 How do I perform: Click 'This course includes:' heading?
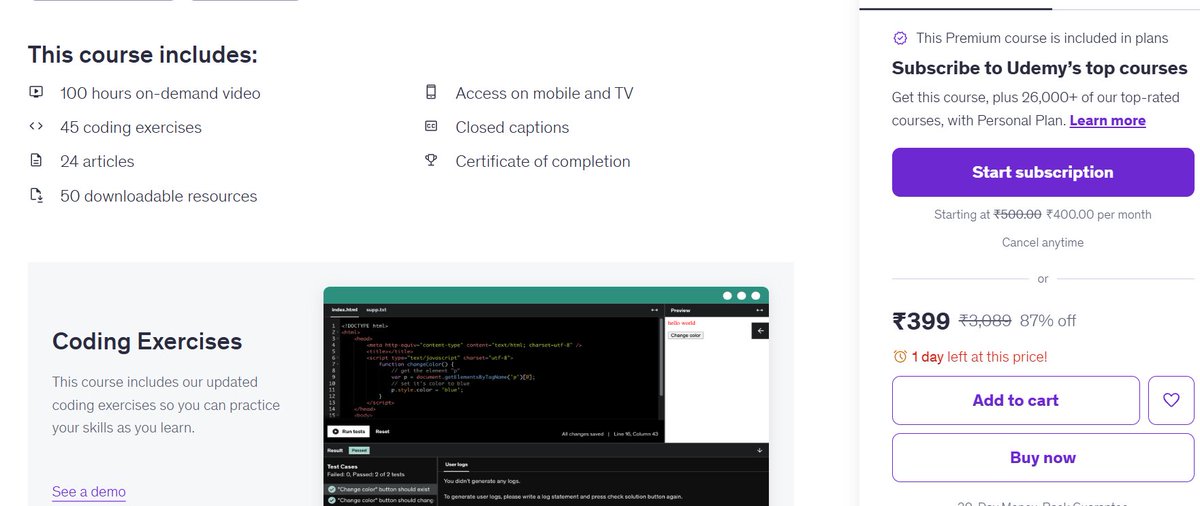click(x=142, y=54)
